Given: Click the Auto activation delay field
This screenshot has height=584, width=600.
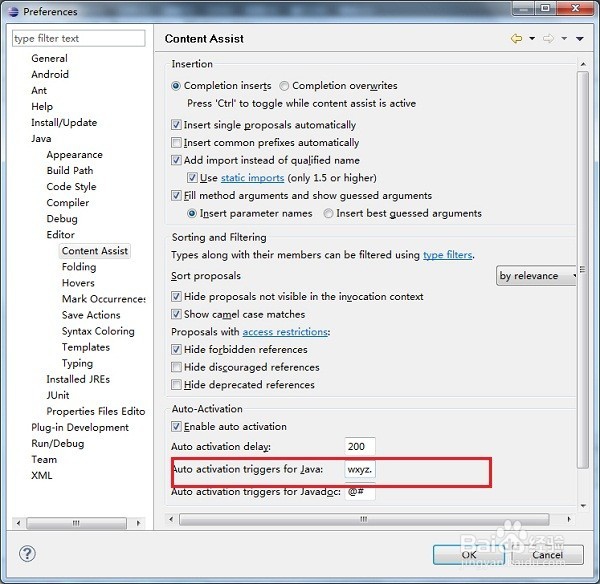Looking at the screenshot, I should (x=360, y=446).
